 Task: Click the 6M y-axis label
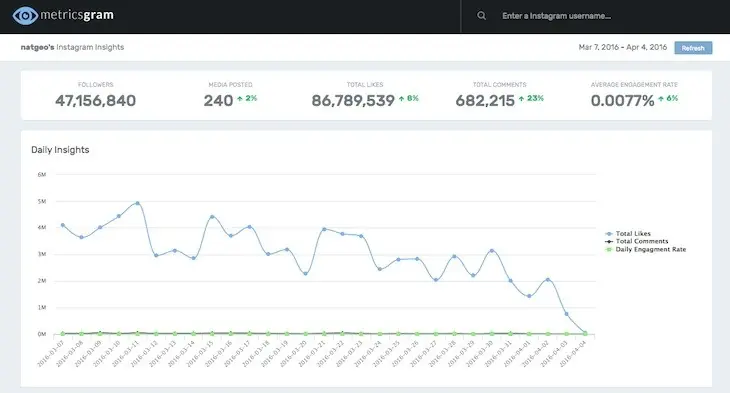pos(42,175)
